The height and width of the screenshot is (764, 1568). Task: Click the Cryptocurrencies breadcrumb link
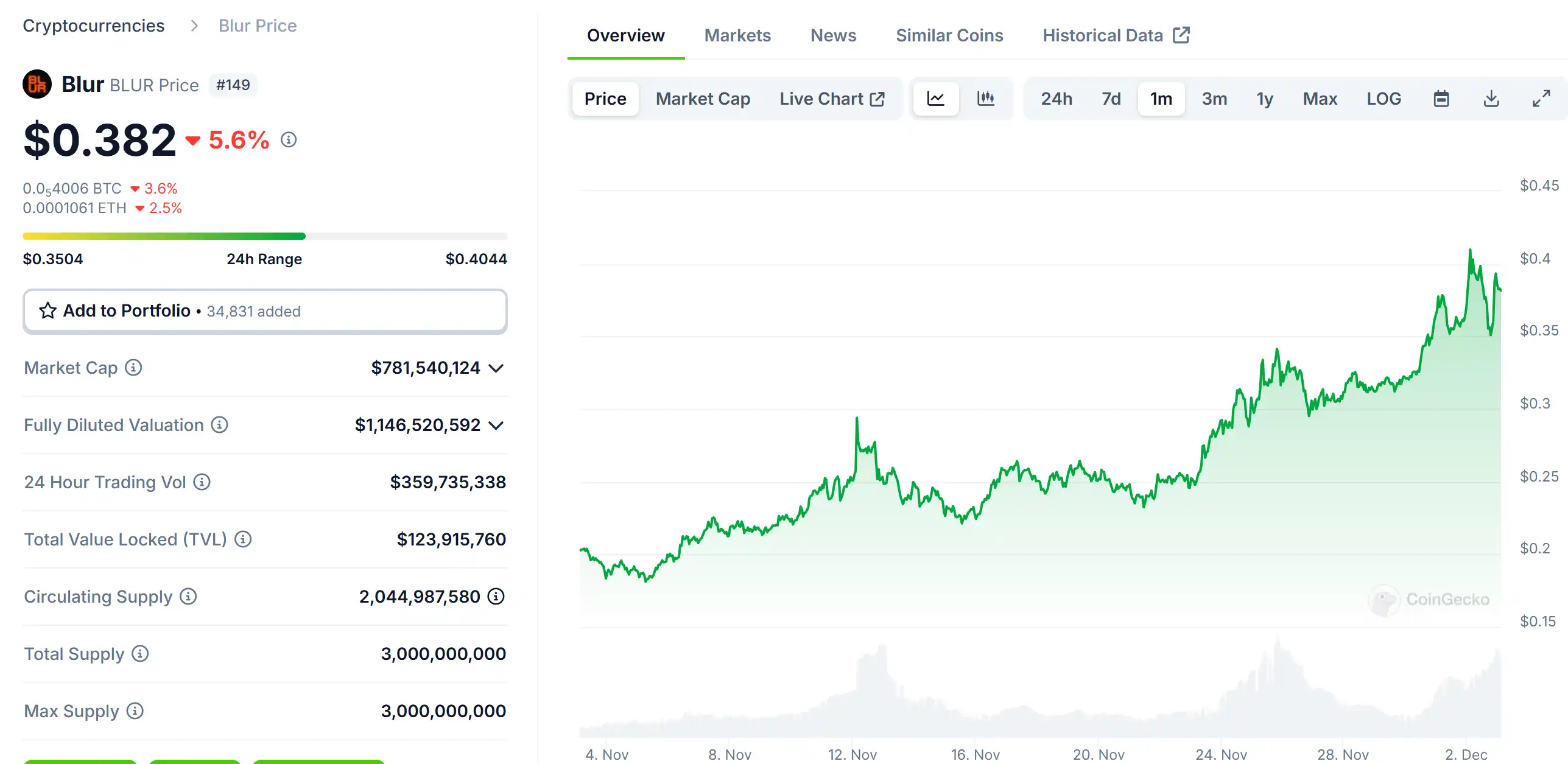94,26
